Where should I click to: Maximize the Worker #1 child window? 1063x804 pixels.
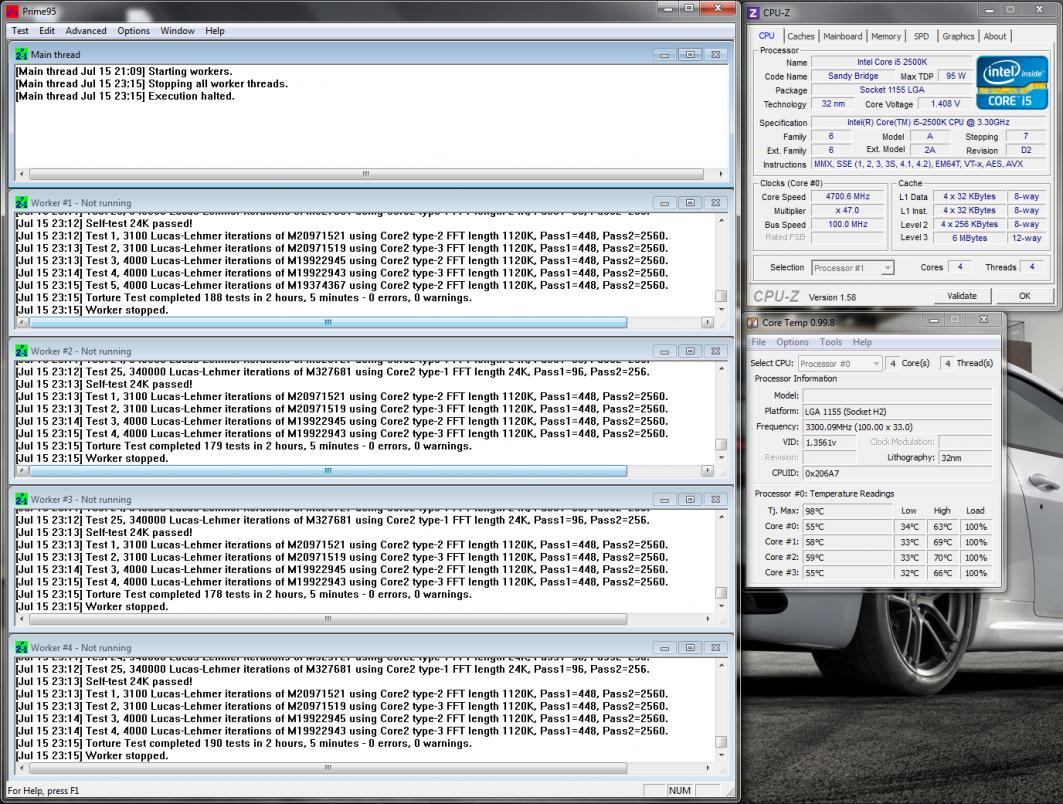coord(689,203)
